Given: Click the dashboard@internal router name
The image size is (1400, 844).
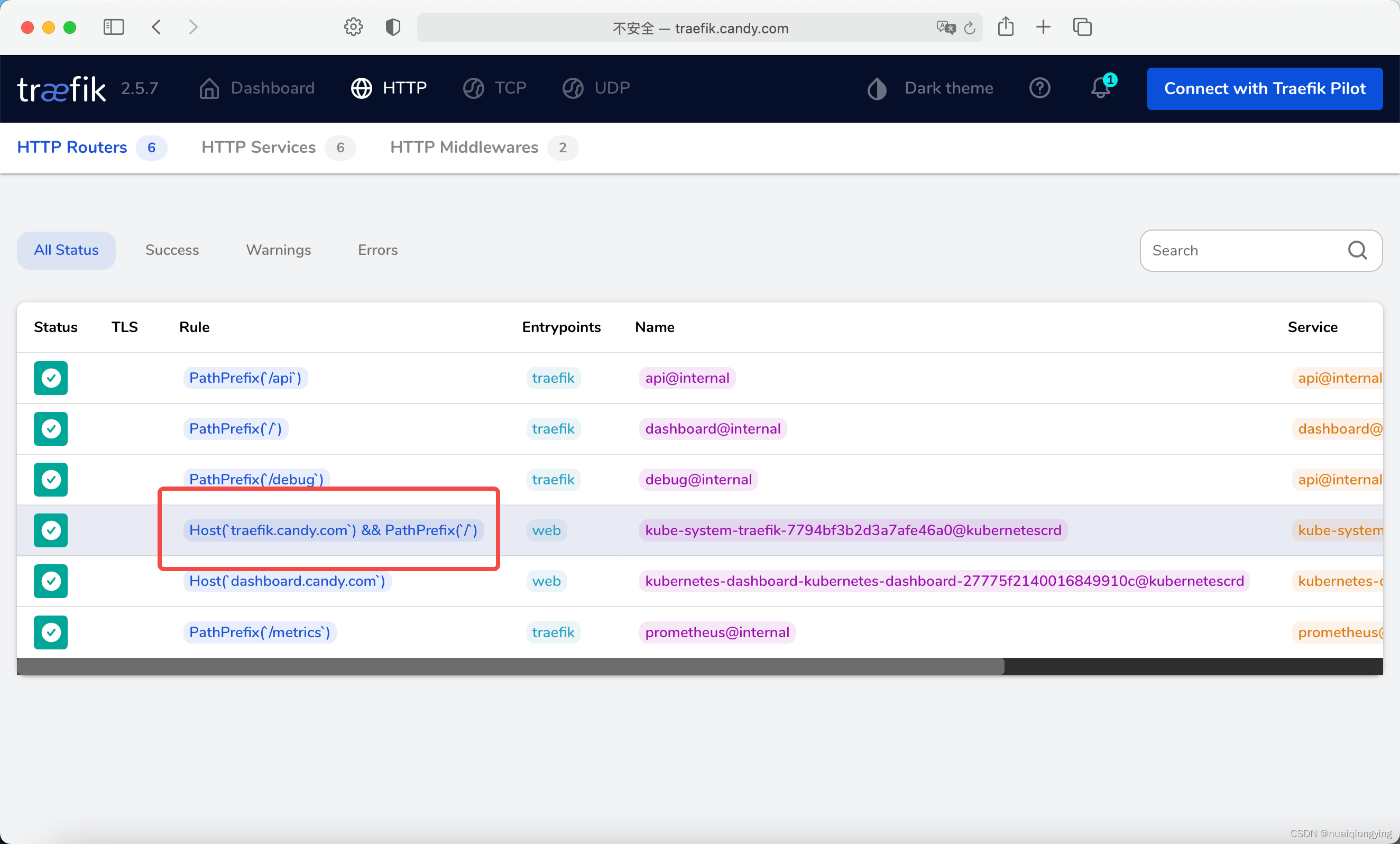Looking at the screenshot, I should point(713,428).
